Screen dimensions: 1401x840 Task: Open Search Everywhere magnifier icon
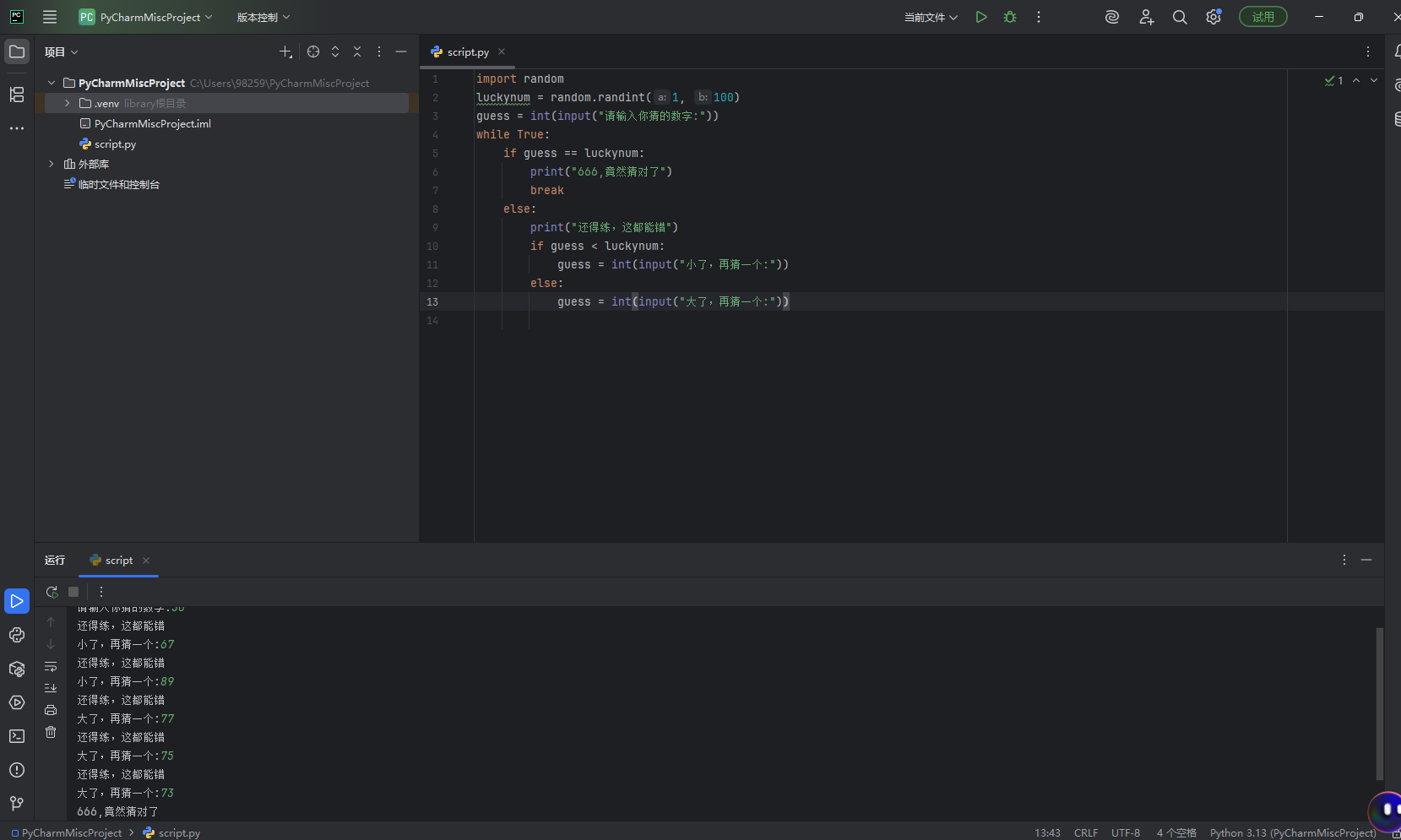1180,17
